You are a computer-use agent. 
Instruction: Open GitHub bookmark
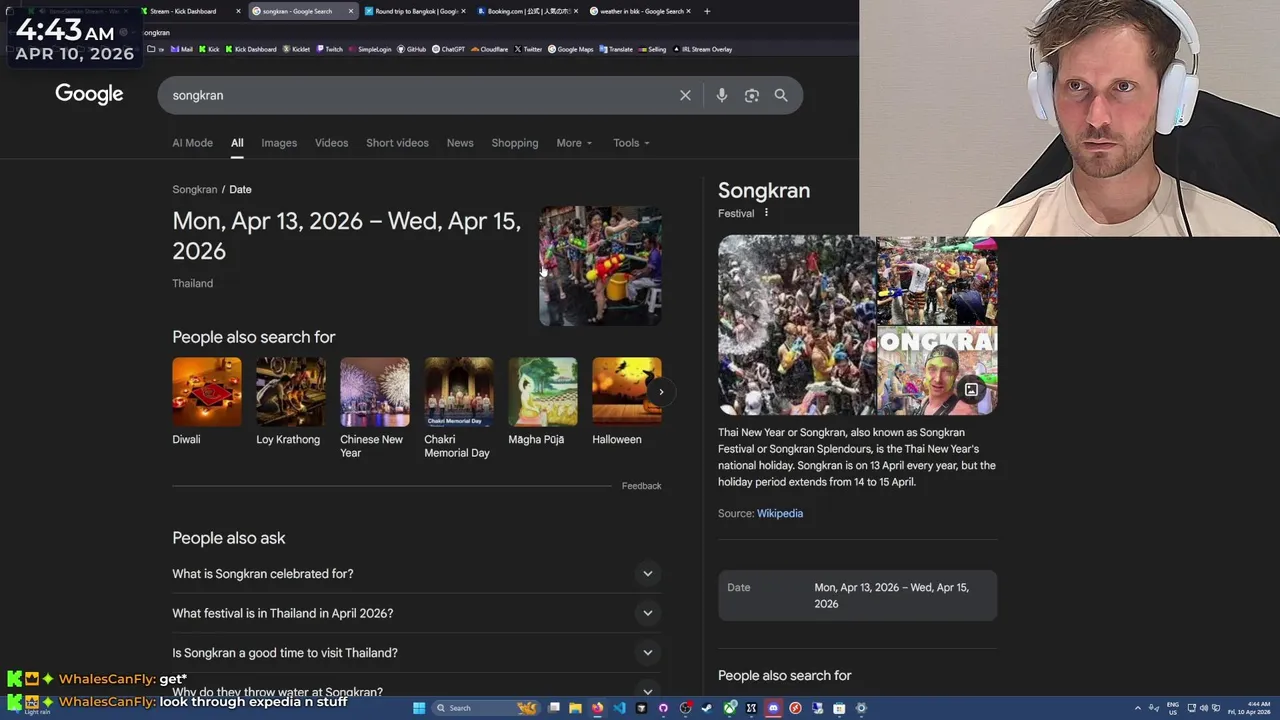pyautogui.click(x=412, y=49)
